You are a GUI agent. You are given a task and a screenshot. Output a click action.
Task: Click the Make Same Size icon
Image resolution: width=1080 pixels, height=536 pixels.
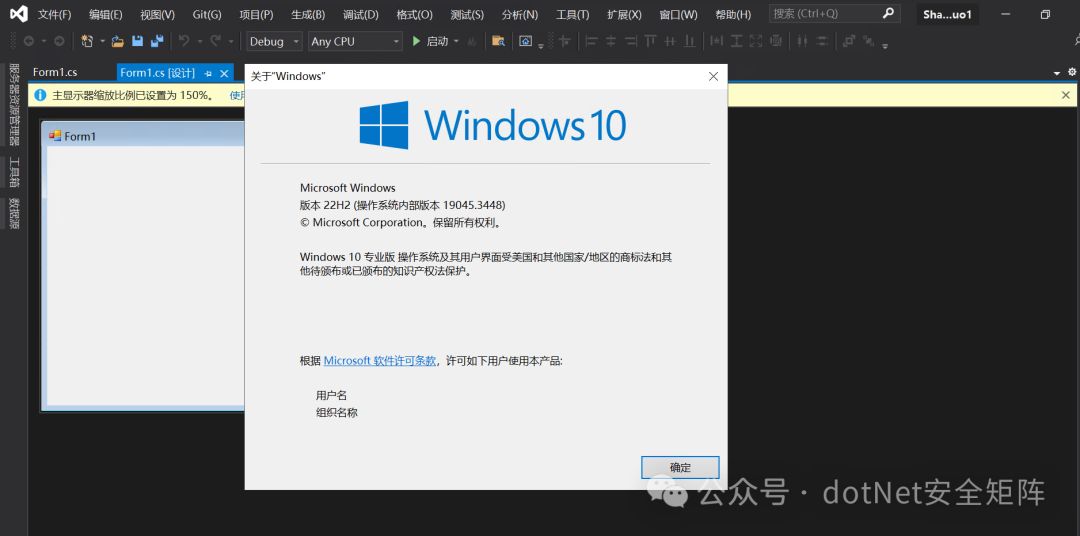pyautogui.click(x=756, y=41)
